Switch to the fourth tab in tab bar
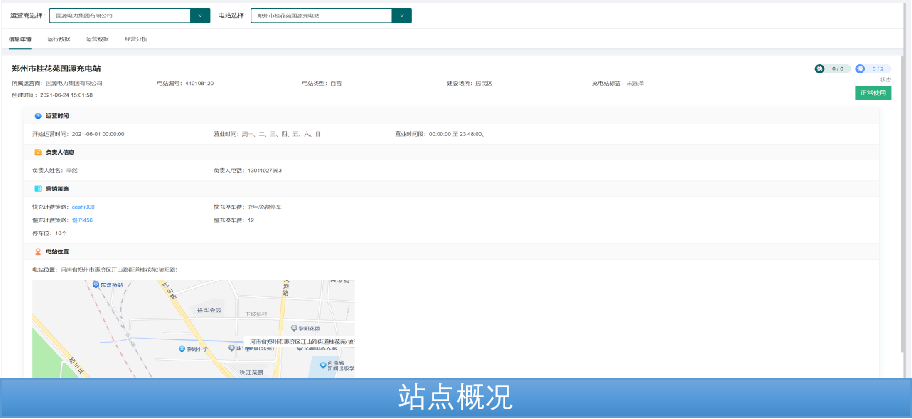 [x=135, y=39]
